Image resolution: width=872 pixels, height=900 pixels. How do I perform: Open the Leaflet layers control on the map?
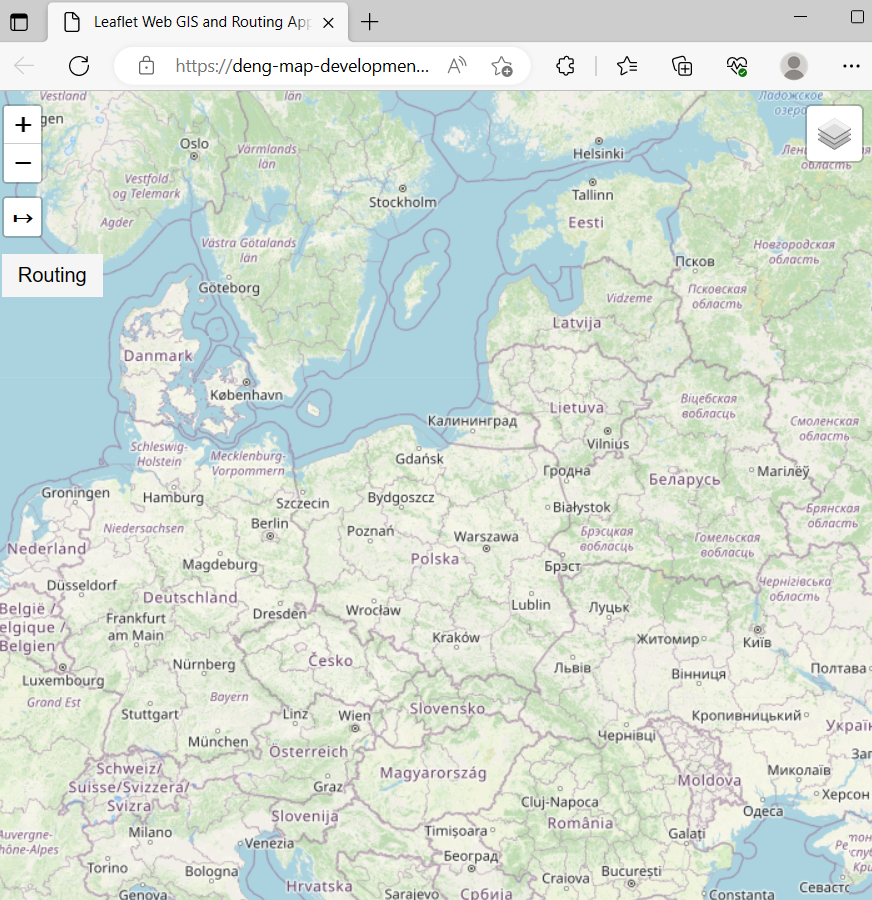pyautogui.click(x=834, y=133)
